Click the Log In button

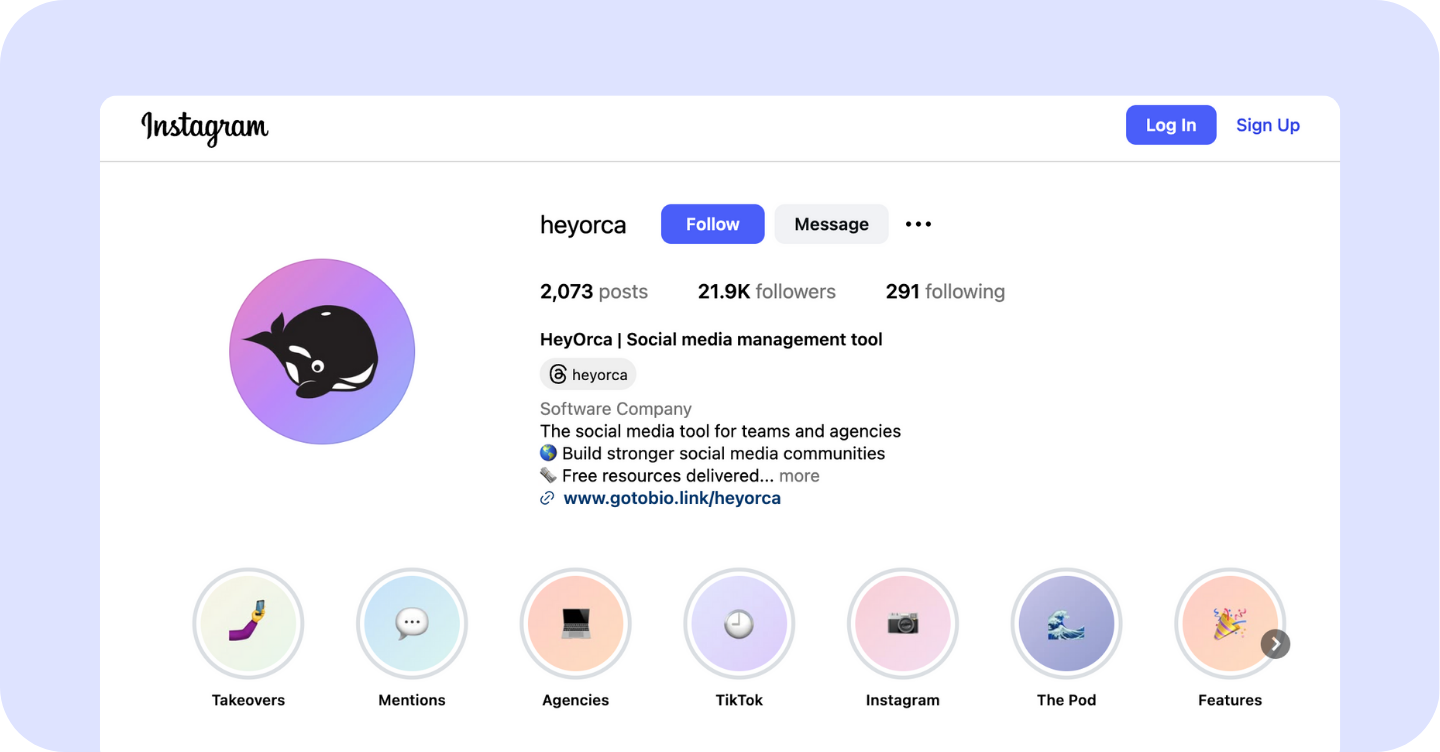[x=1170, y=125]
